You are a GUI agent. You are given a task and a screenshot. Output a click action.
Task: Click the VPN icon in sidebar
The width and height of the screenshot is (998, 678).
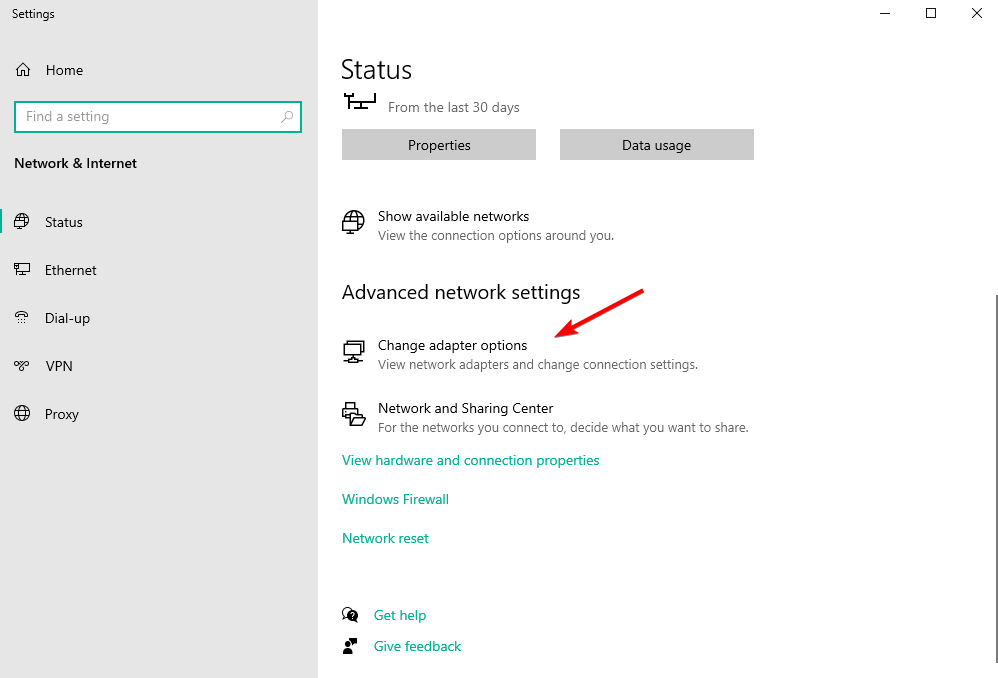coord(22,365)
